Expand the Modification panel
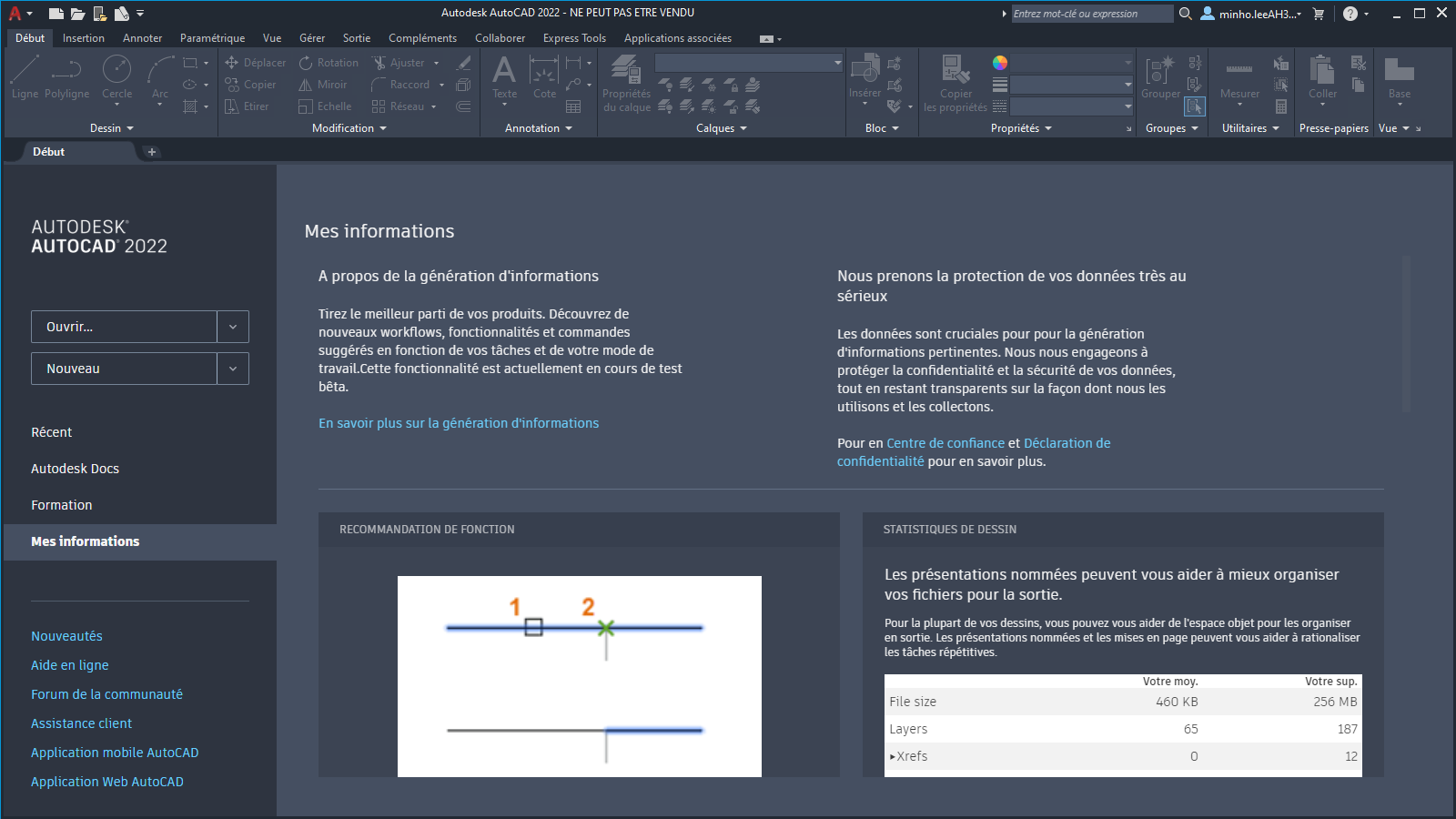 pyautogui.click(x=349, y=128)
